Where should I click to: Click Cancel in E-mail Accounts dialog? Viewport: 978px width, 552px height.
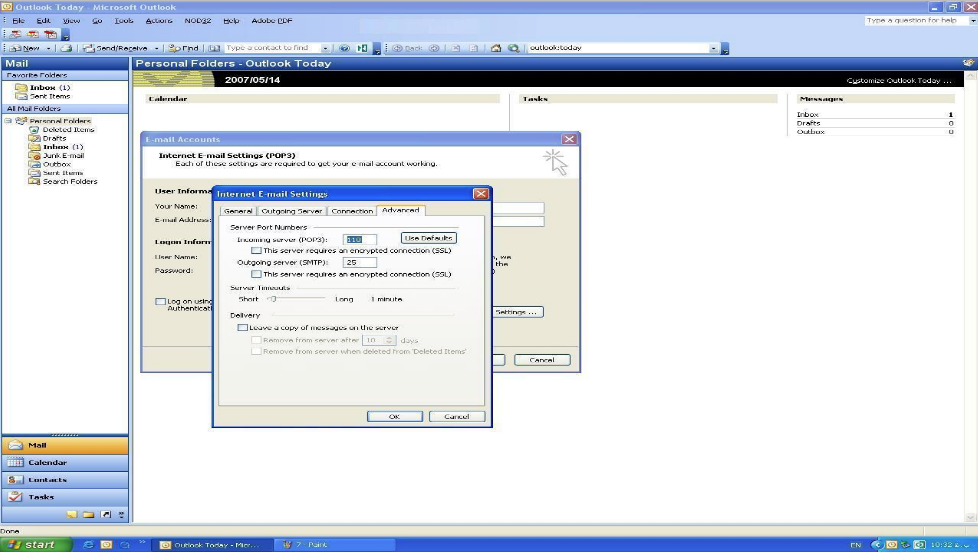pyautogui.click(x=542, y=360)
